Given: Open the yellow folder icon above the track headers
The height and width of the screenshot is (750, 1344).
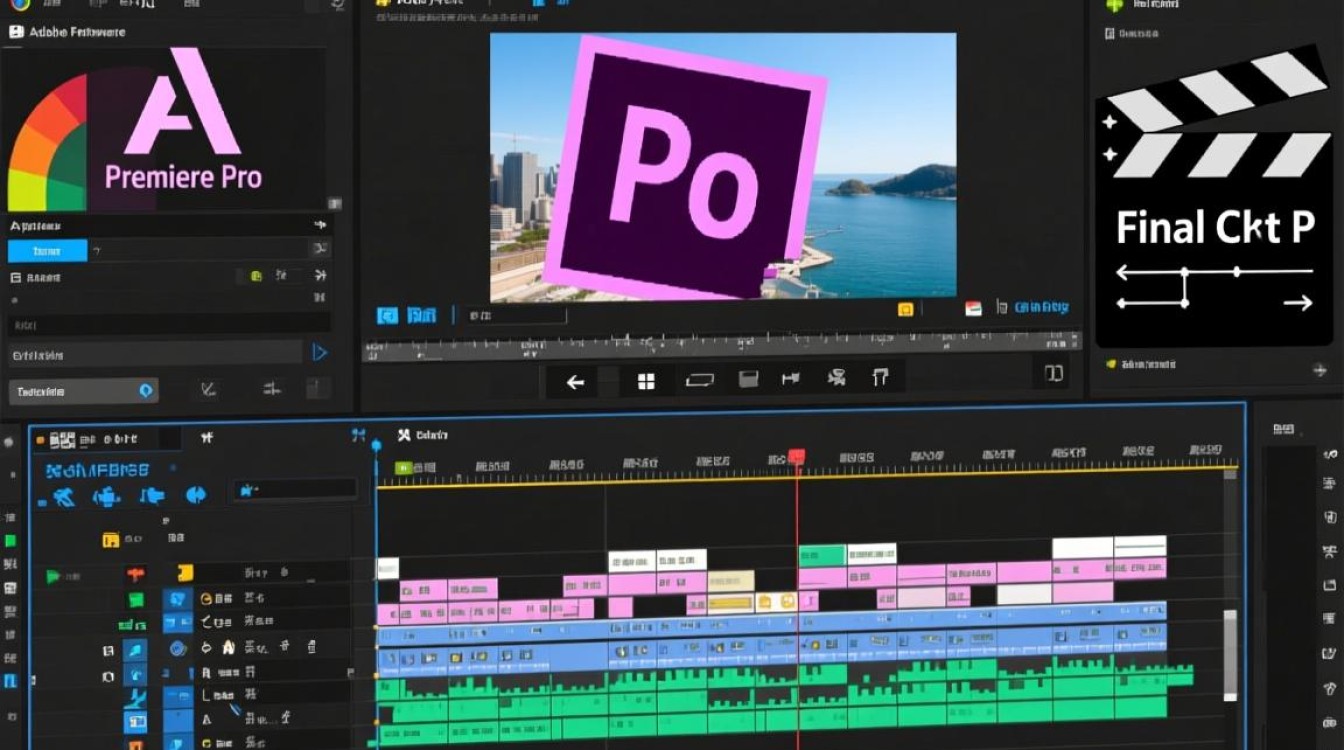Looking at the screenshot, I should point(111,541).
